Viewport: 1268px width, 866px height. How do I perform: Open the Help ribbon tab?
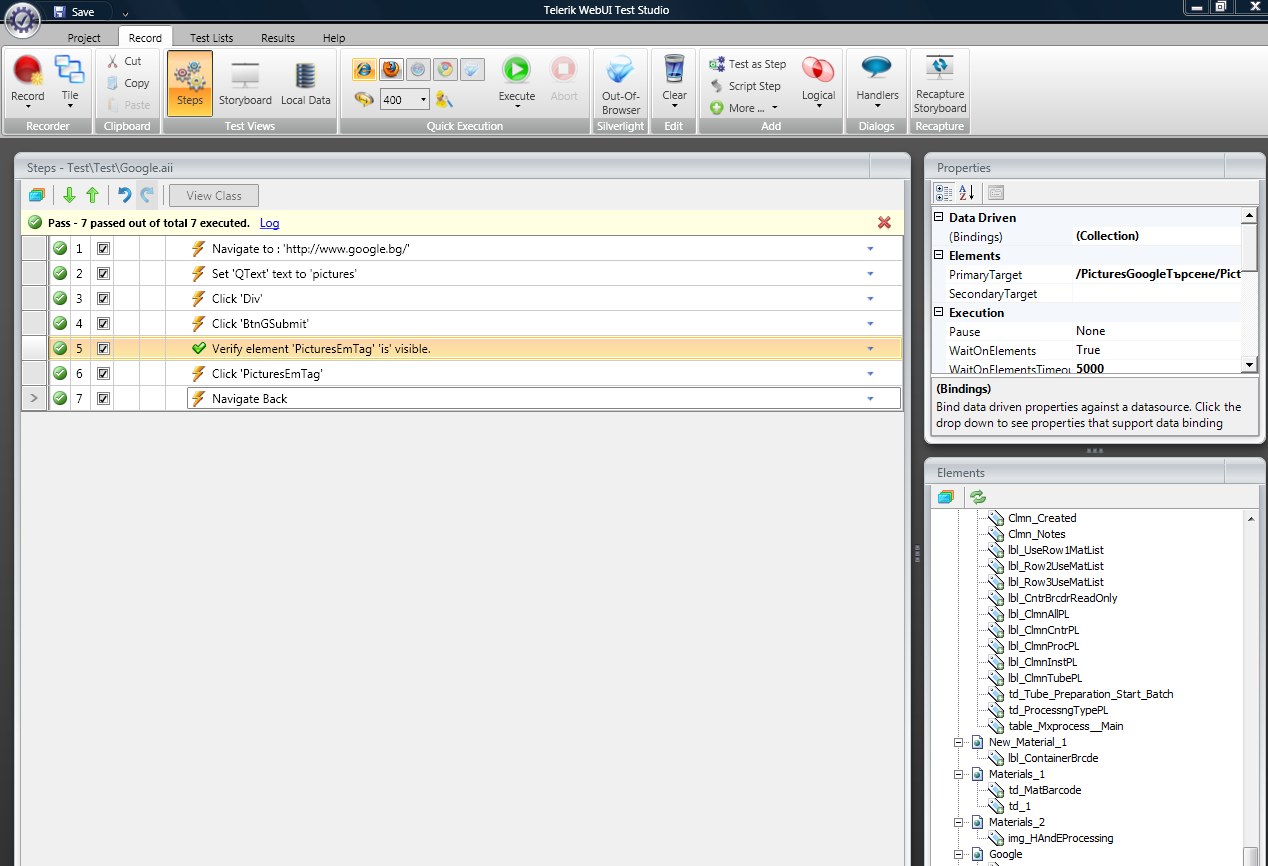[334, 38]
